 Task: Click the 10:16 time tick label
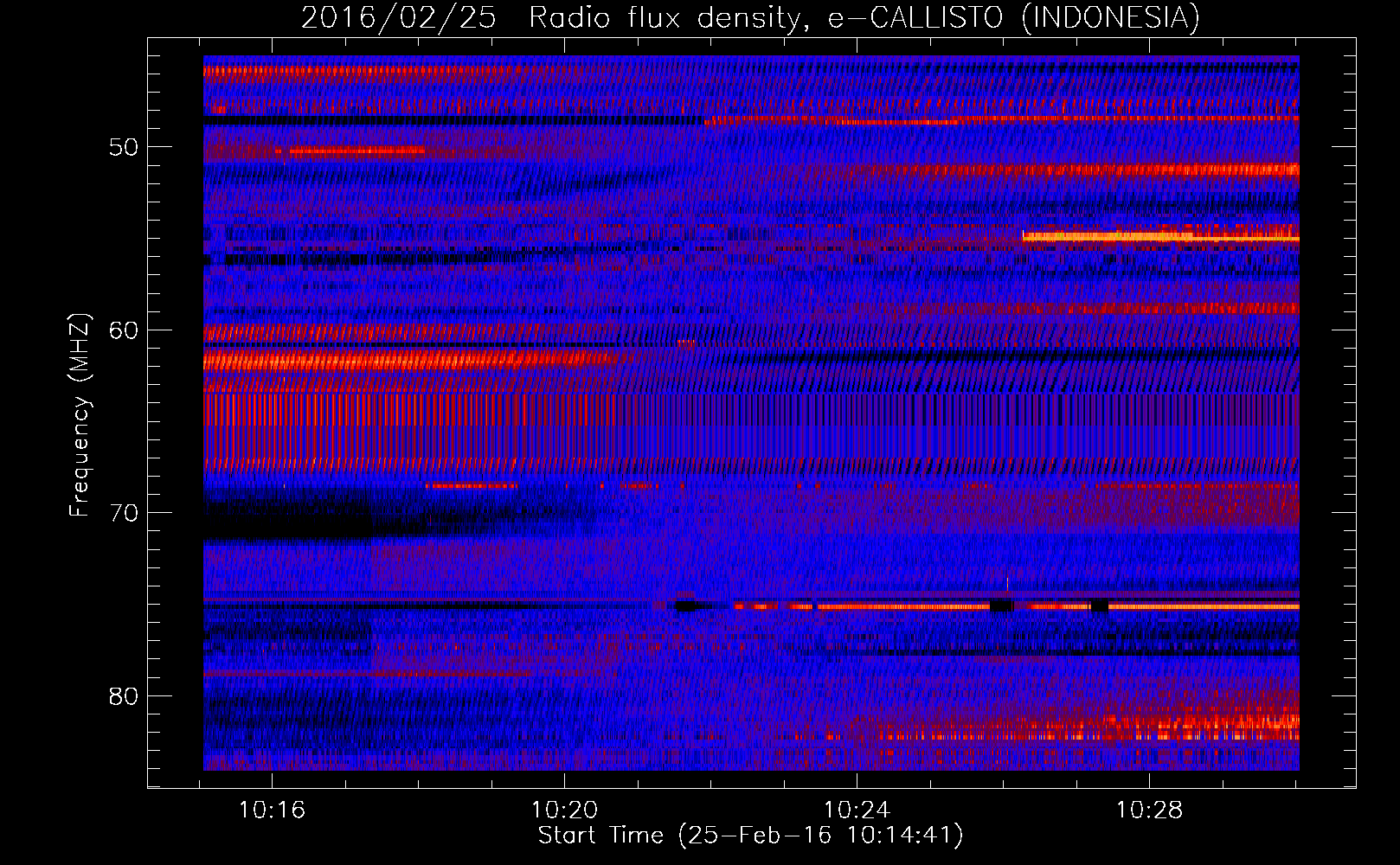click(273, 810)
